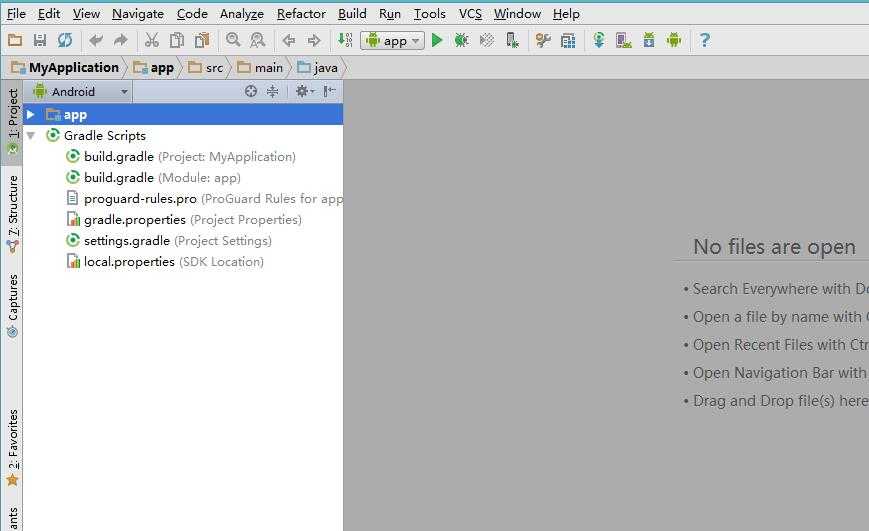Collapse the Gradle Scripts node
This screenshot has height=531, width=869.
30,136
